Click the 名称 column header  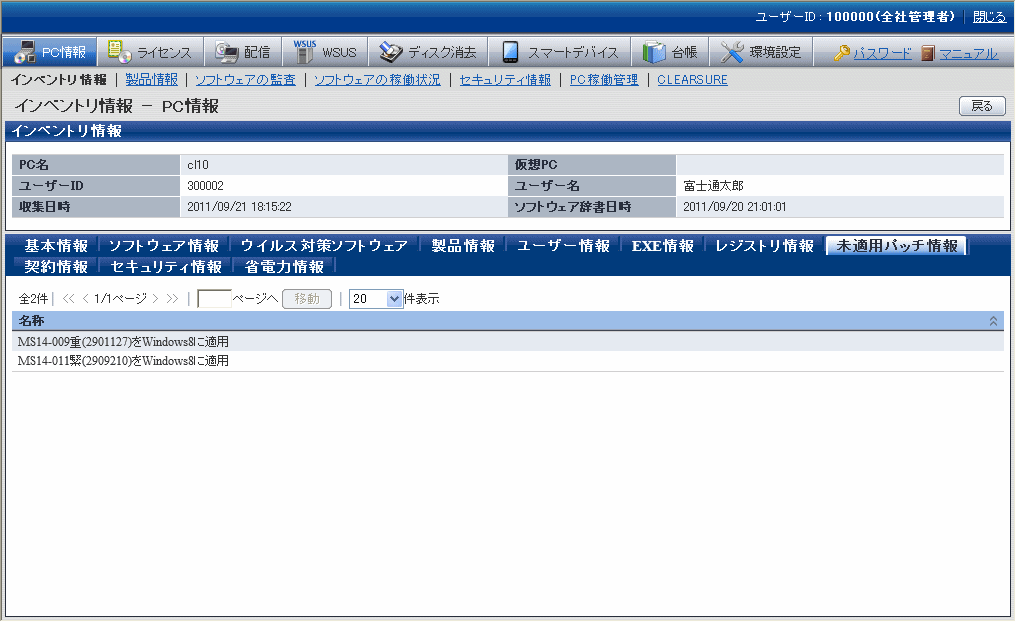tap(508, 321)
